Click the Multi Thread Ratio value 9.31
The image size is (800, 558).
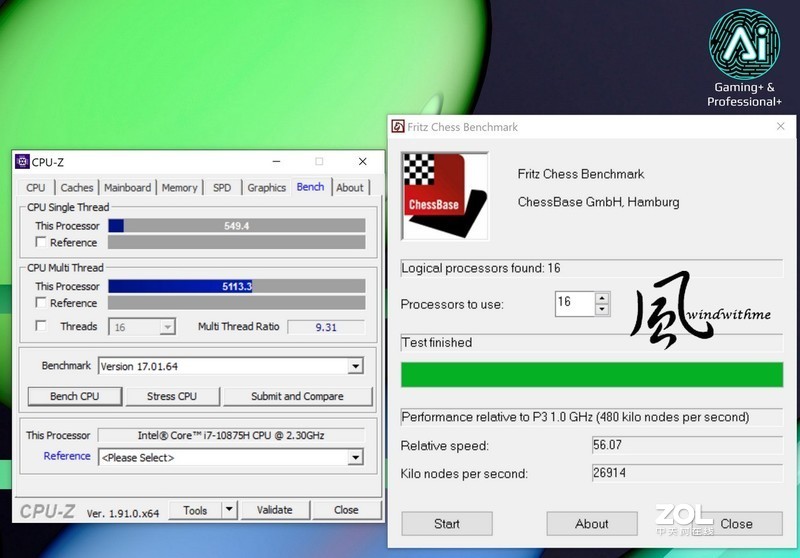[x=326, y=327]
